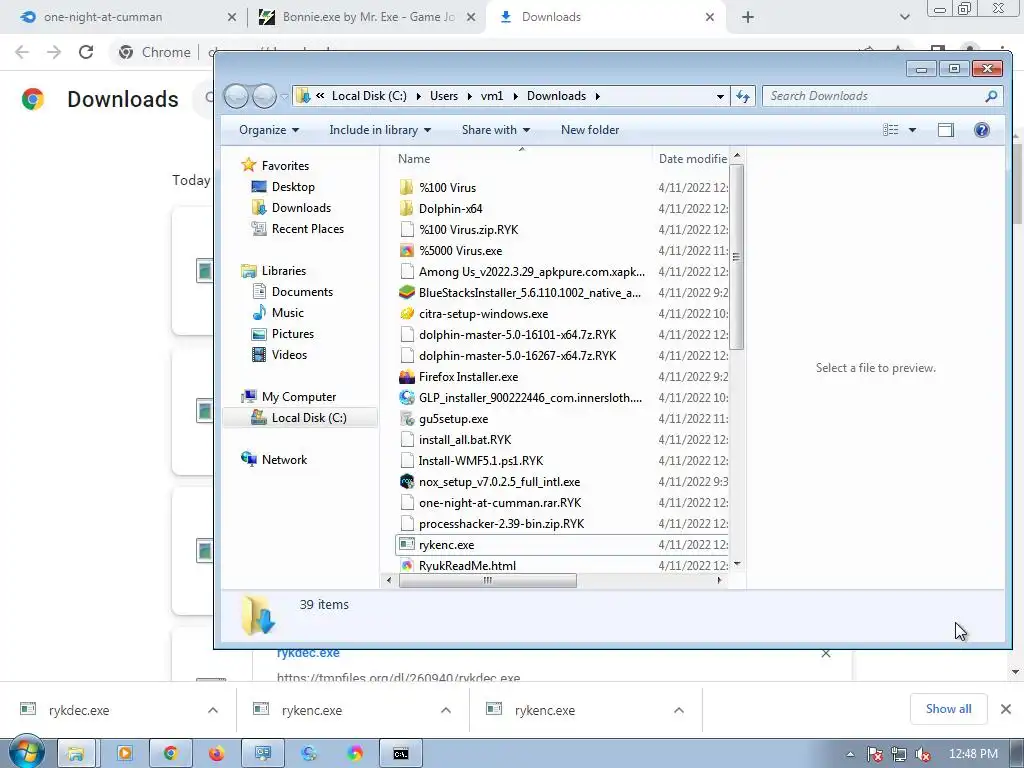Screen dimensions: 1024x768
Task: Select the nox_setup_v7.0.2.5 file icon
Action: 406,482
